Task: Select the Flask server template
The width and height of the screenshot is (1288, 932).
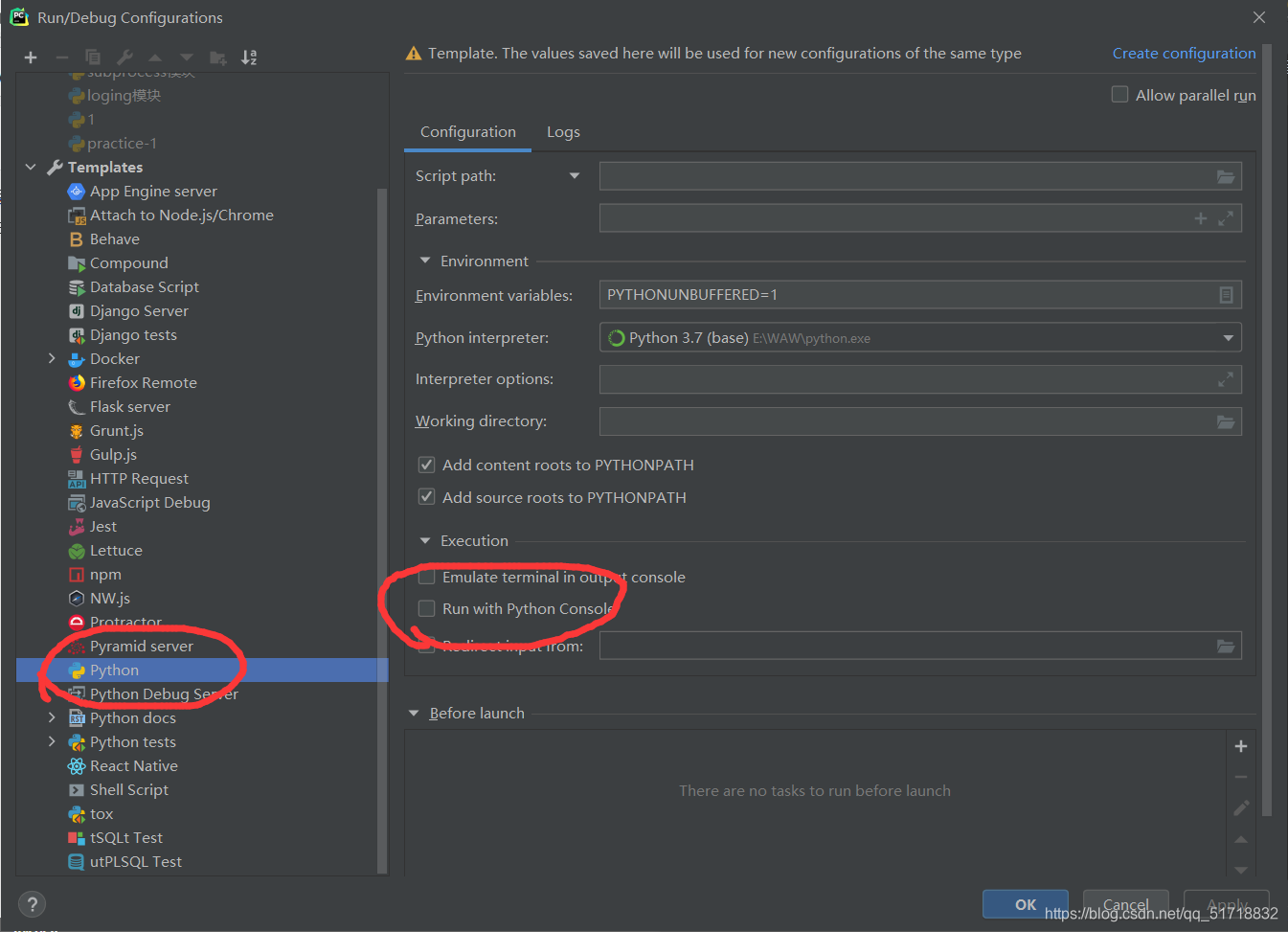Action: click(x=129, y=407)
